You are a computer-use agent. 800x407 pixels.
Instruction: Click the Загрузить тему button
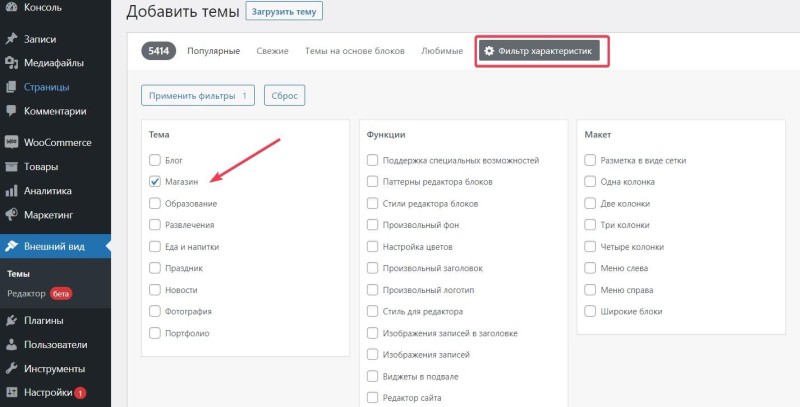click(x=284, y=11)
